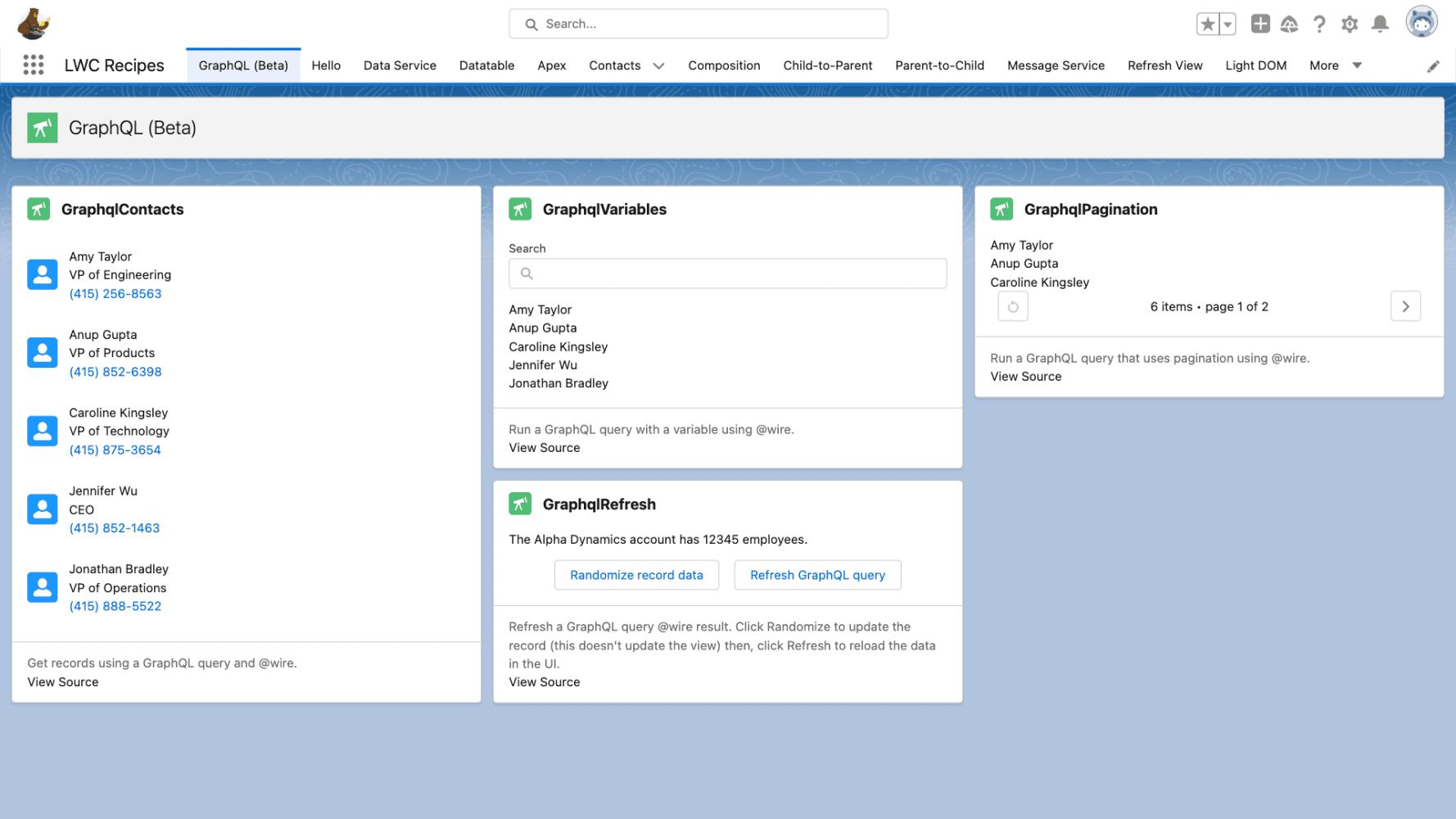The image size is (1456, 819).
Task: Click the GraphqlVariables card icon
Action: click(520, 209)
